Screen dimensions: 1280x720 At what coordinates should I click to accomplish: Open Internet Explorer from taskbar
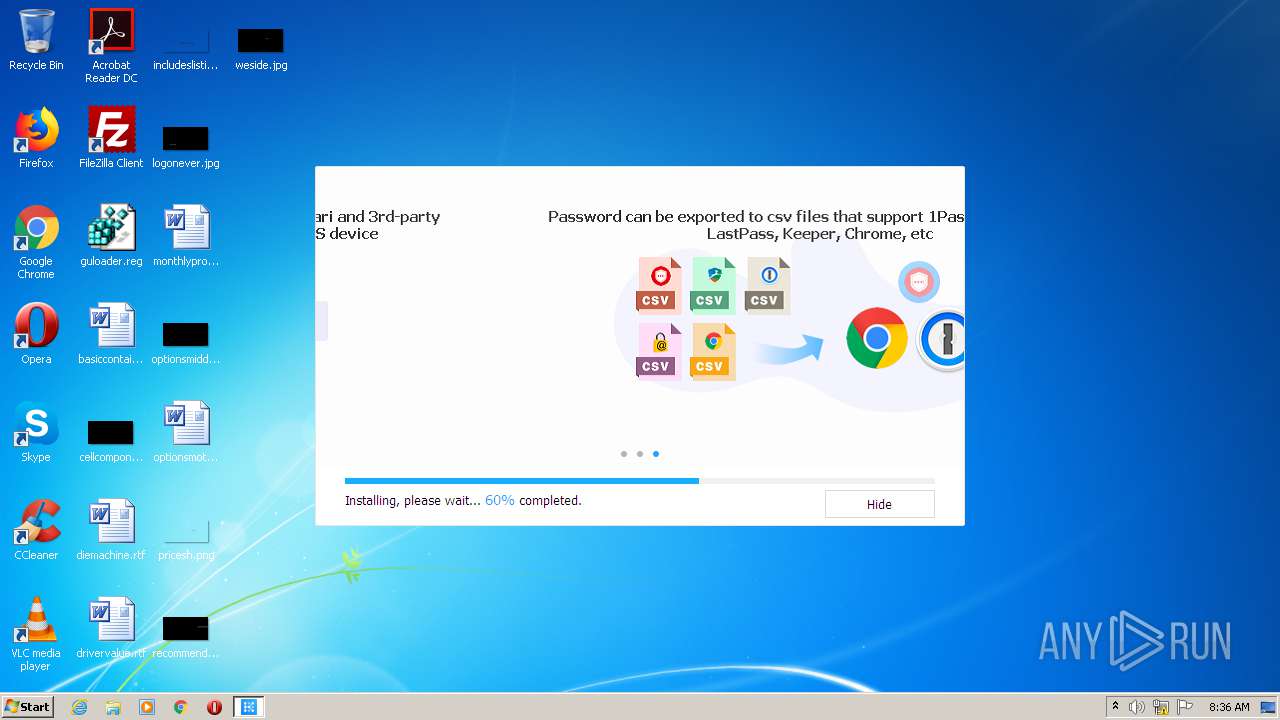pyautogui.click(x=80, y=707)
